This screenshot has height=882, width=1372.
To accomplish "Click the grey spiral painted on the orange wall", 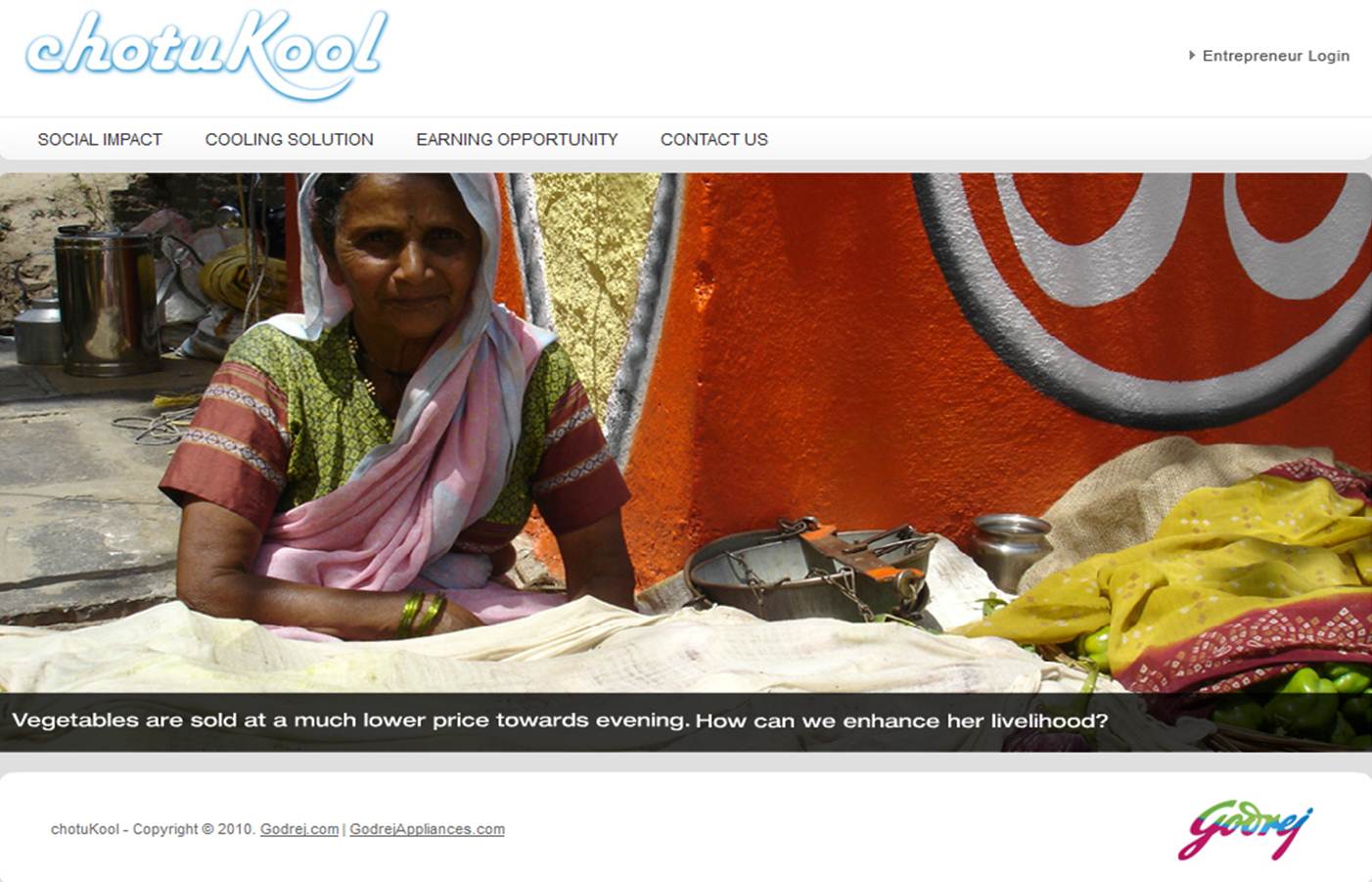I will 1145,294.
